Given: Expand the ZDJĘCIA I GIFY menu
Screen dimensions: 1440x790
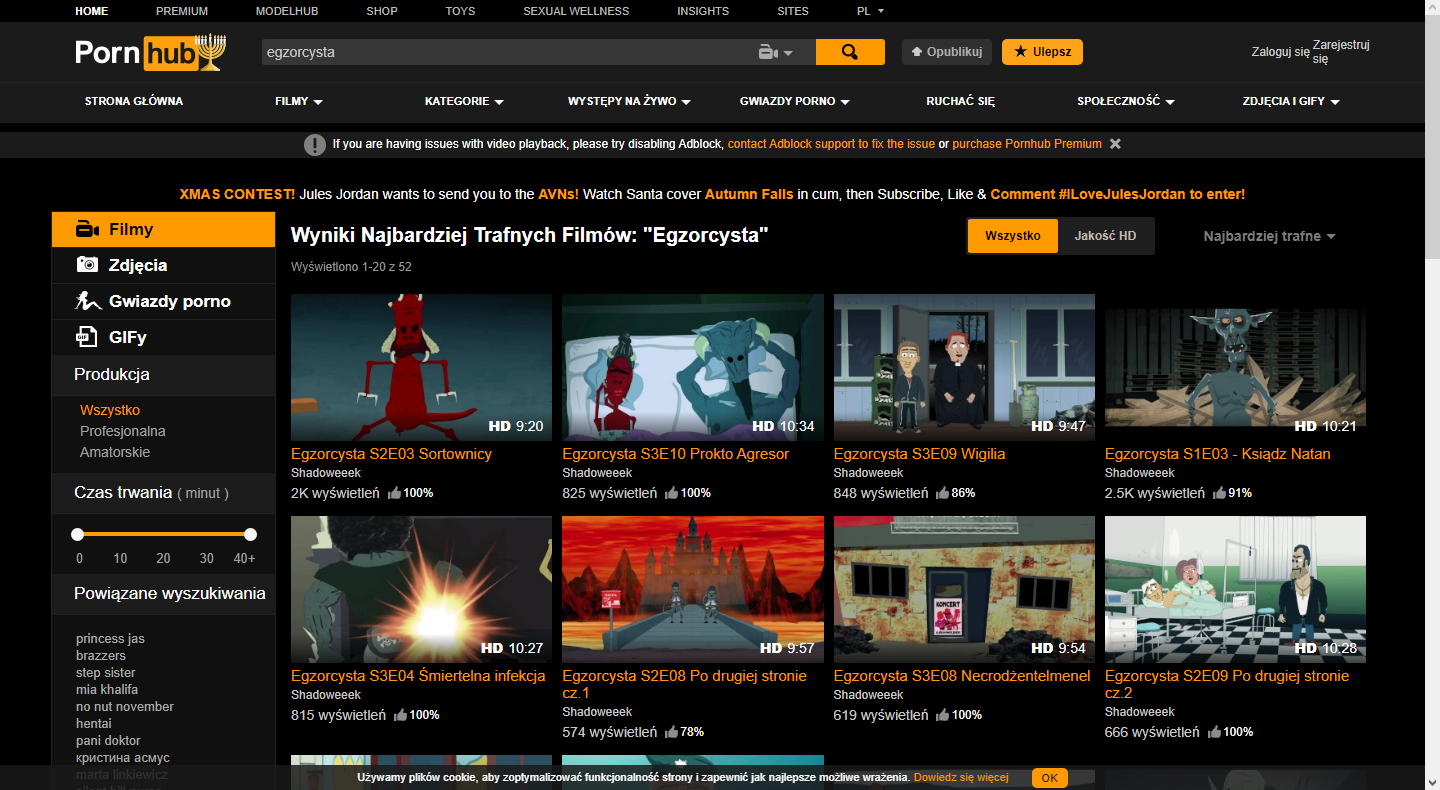Looking at the screenshot, I should click(1291, 101).
